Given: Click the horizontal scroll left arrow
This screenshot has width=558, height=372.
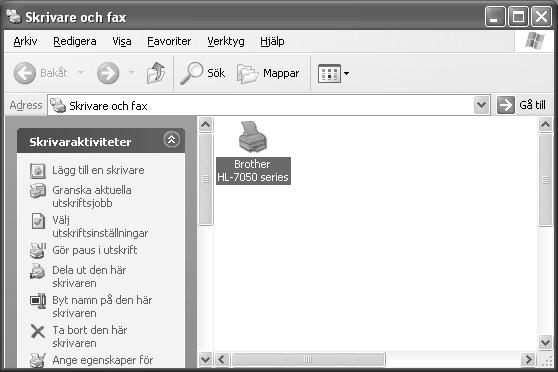Looking at the screenshot, I should tap(222, 359).
